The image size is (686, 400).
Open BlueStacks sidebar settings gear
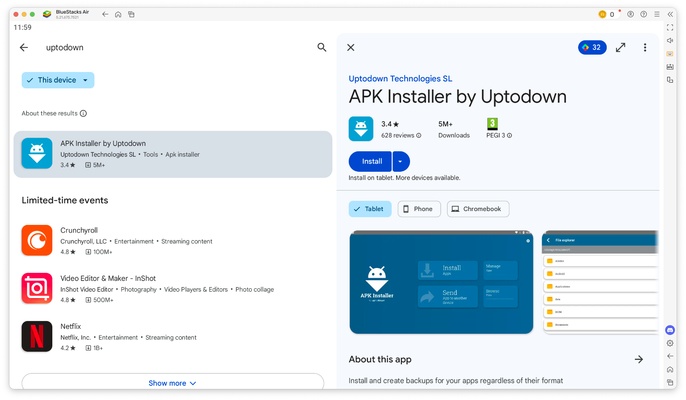click(x=670, y=343)
